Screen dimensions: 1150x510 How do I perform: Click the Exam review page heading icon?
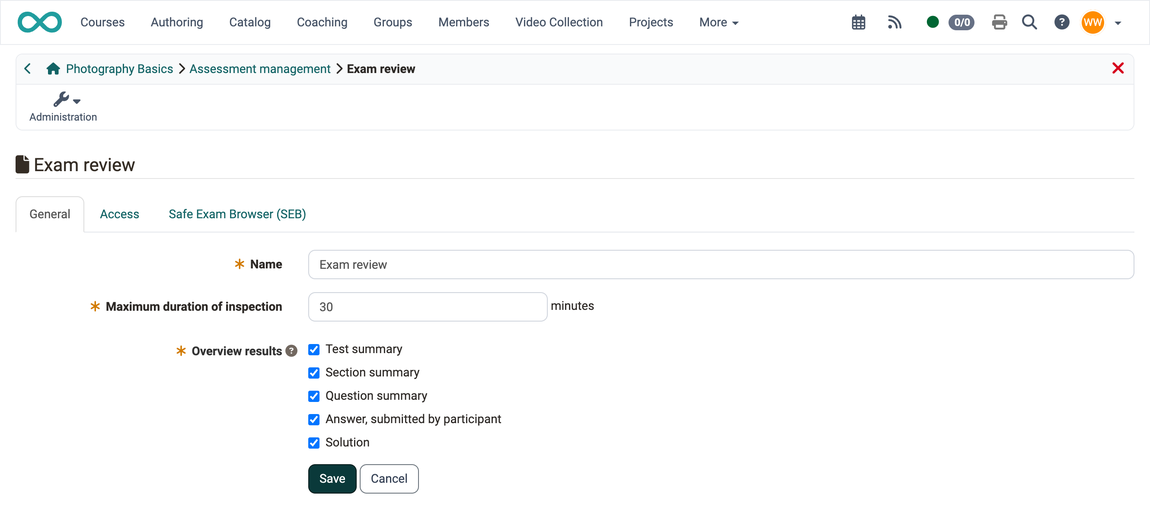23,164
